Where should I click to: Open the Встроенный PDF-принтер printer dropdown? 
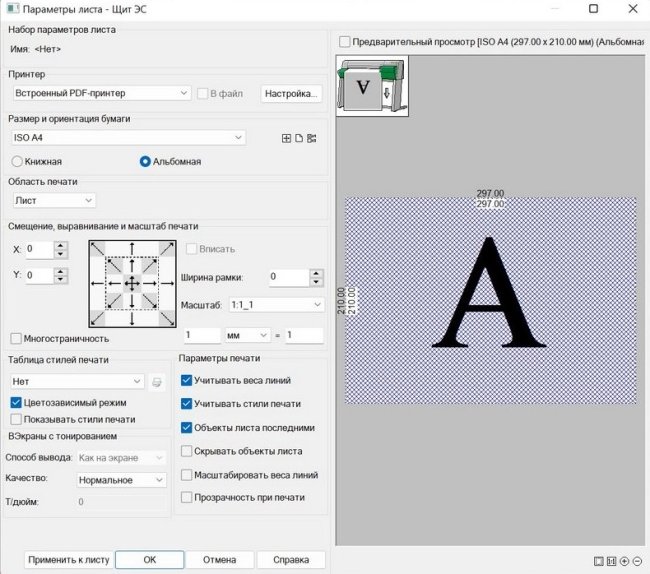pos(101,93)
